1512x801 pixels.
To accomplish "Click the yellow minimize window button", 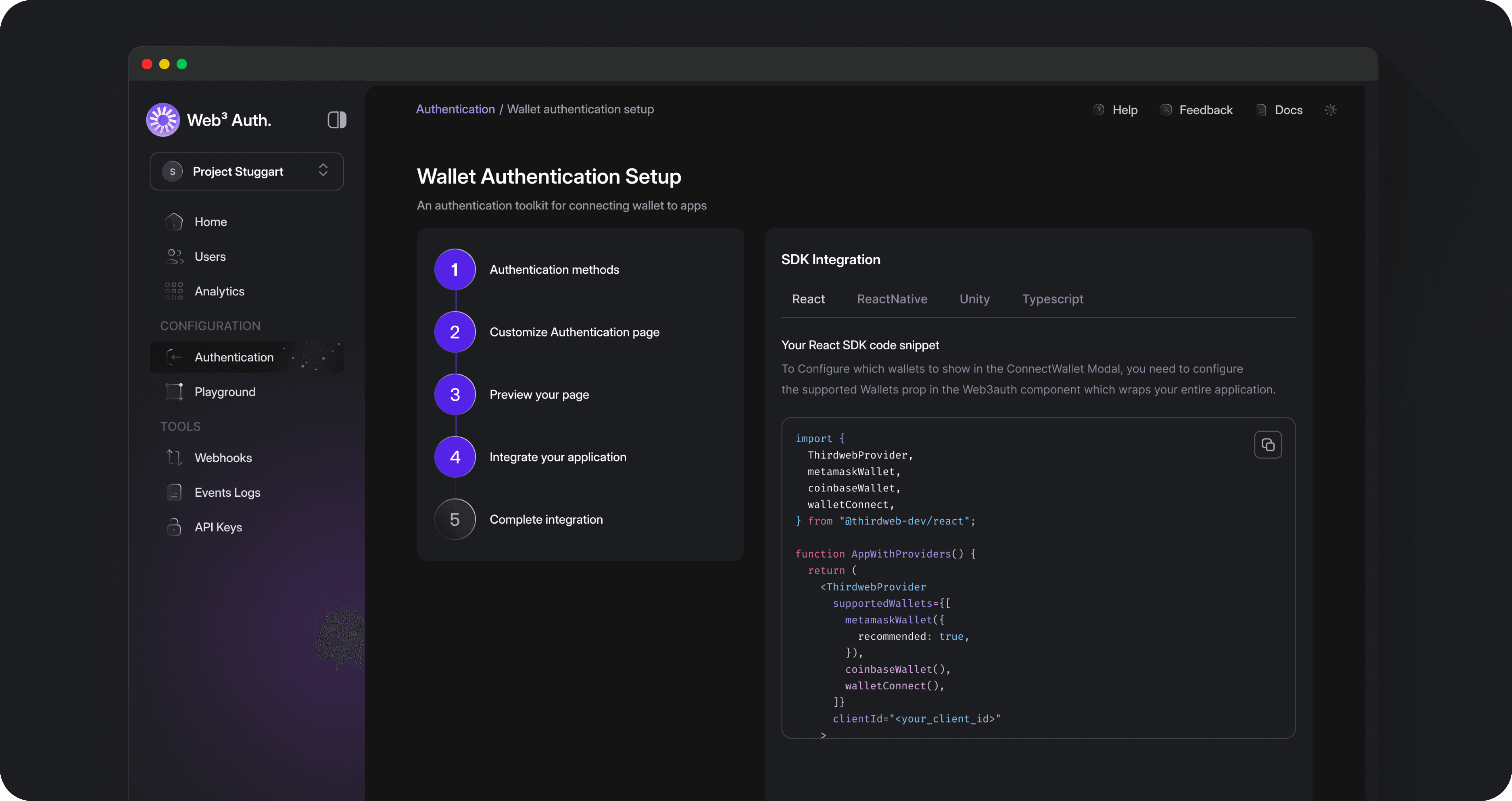I will click(164, 64).
